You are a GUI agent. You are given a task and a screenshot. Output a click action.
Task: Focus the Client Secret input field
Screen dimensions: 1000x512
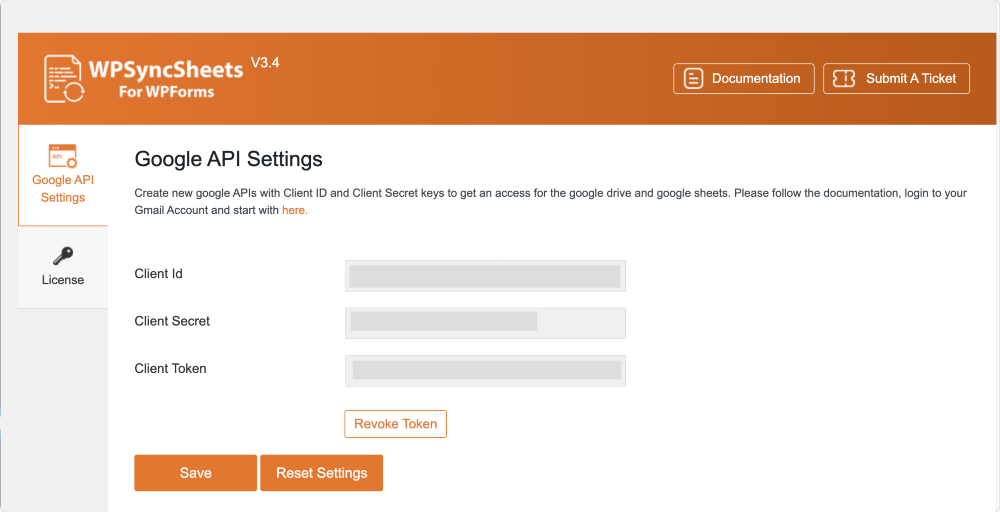[x=485, y=323]
